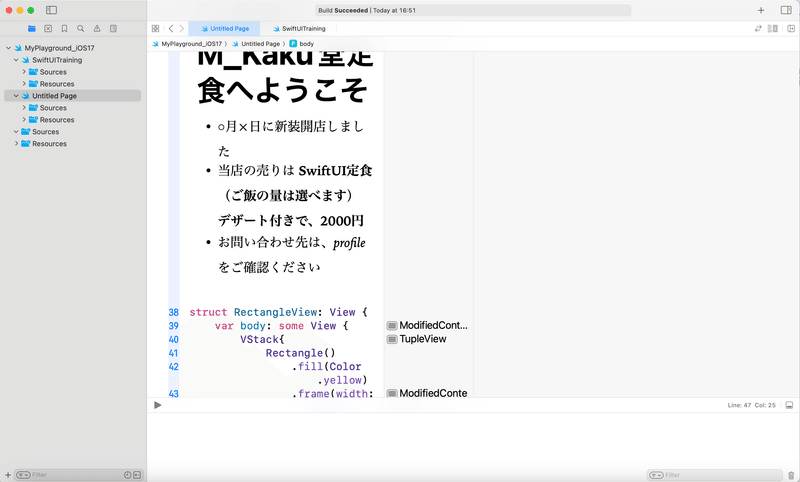Expand the Resources folder under Untitled Page
This screenshot has width=800, height=482.
[23, 120]
